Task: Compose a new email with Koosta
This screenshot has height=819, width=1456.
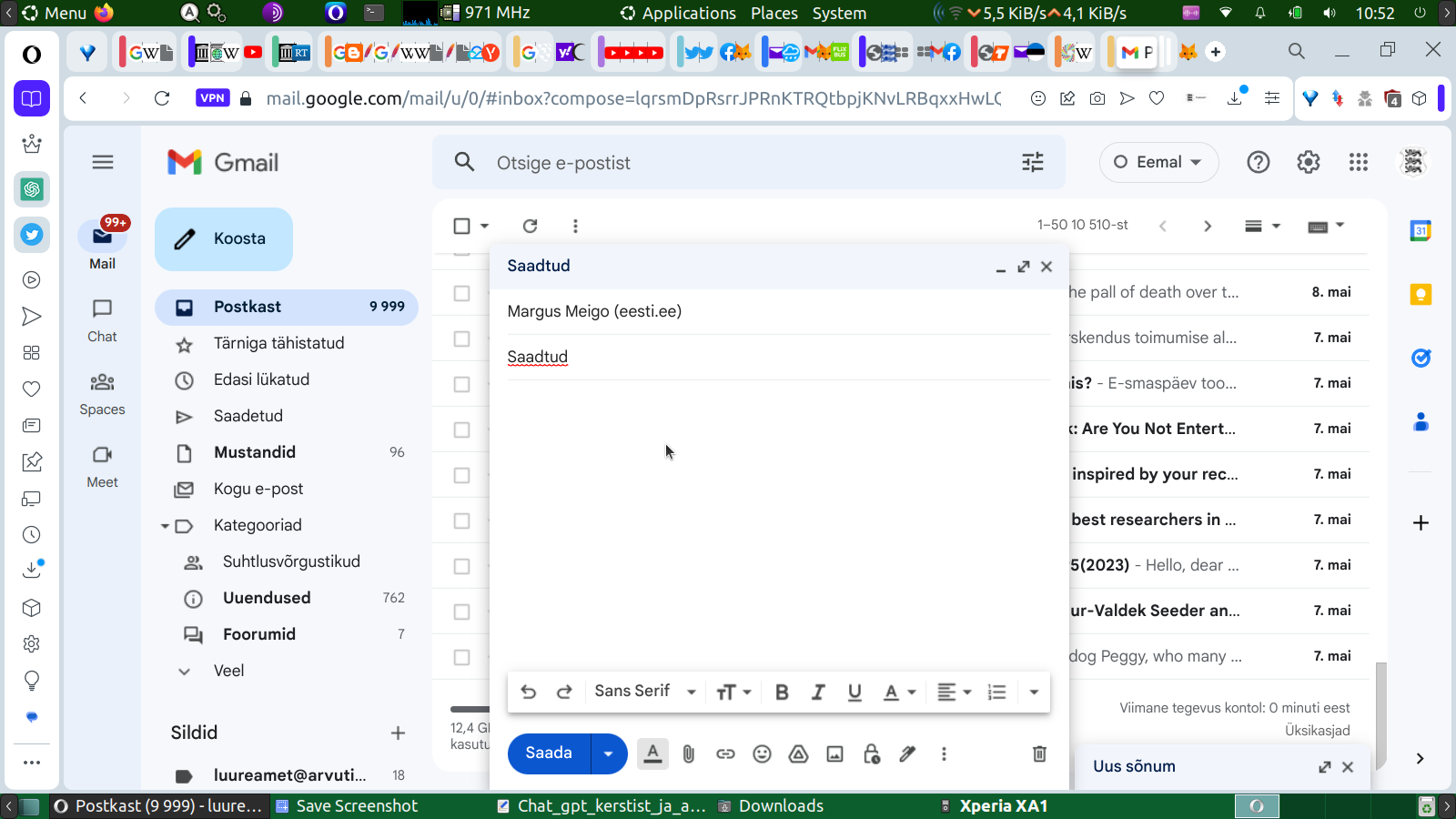Action: (x=224, y=239)
